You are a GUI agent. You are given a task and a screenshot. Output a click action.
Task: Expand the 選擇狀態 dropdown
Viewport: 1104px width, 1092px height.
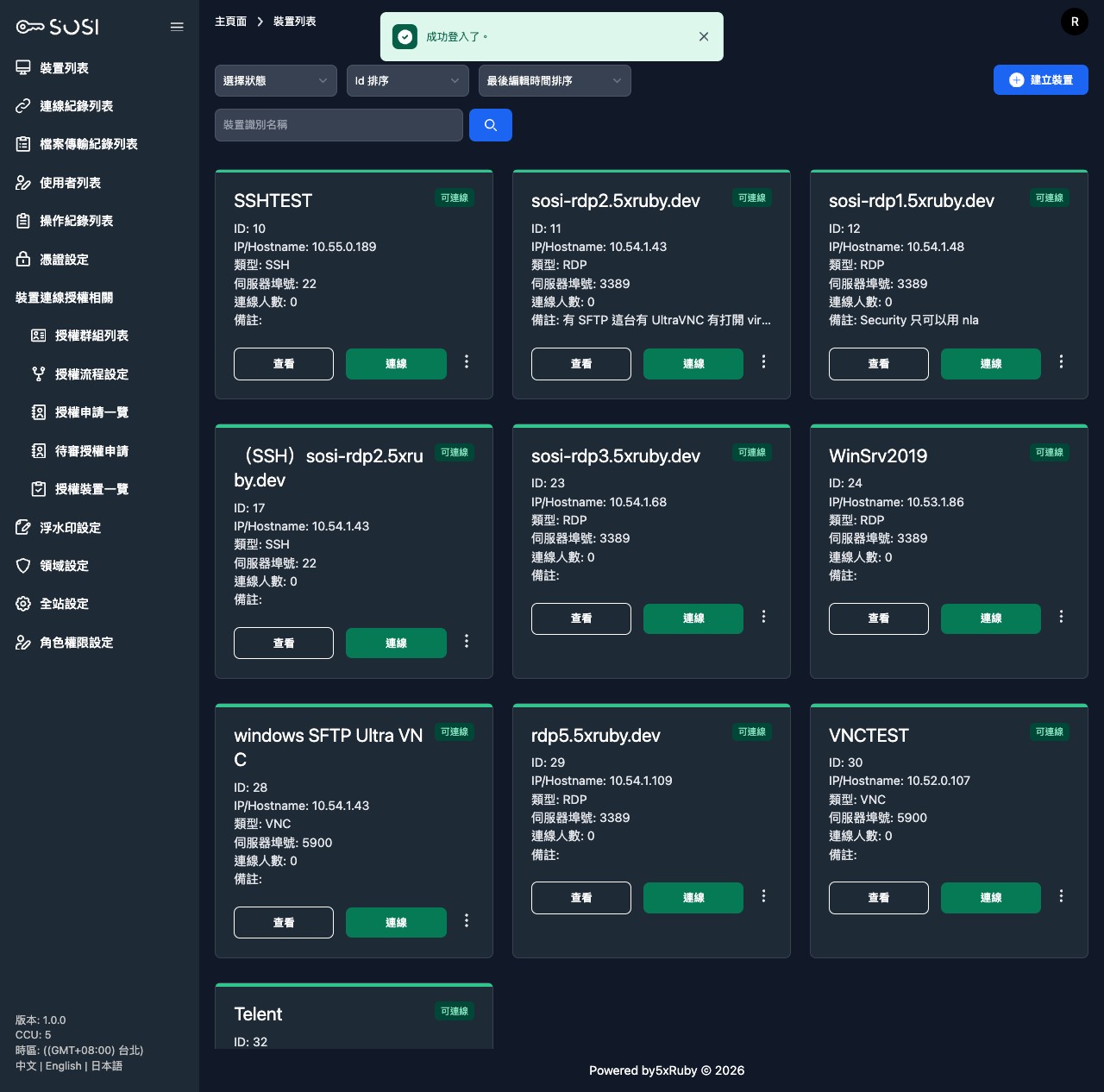pos(276,80)
